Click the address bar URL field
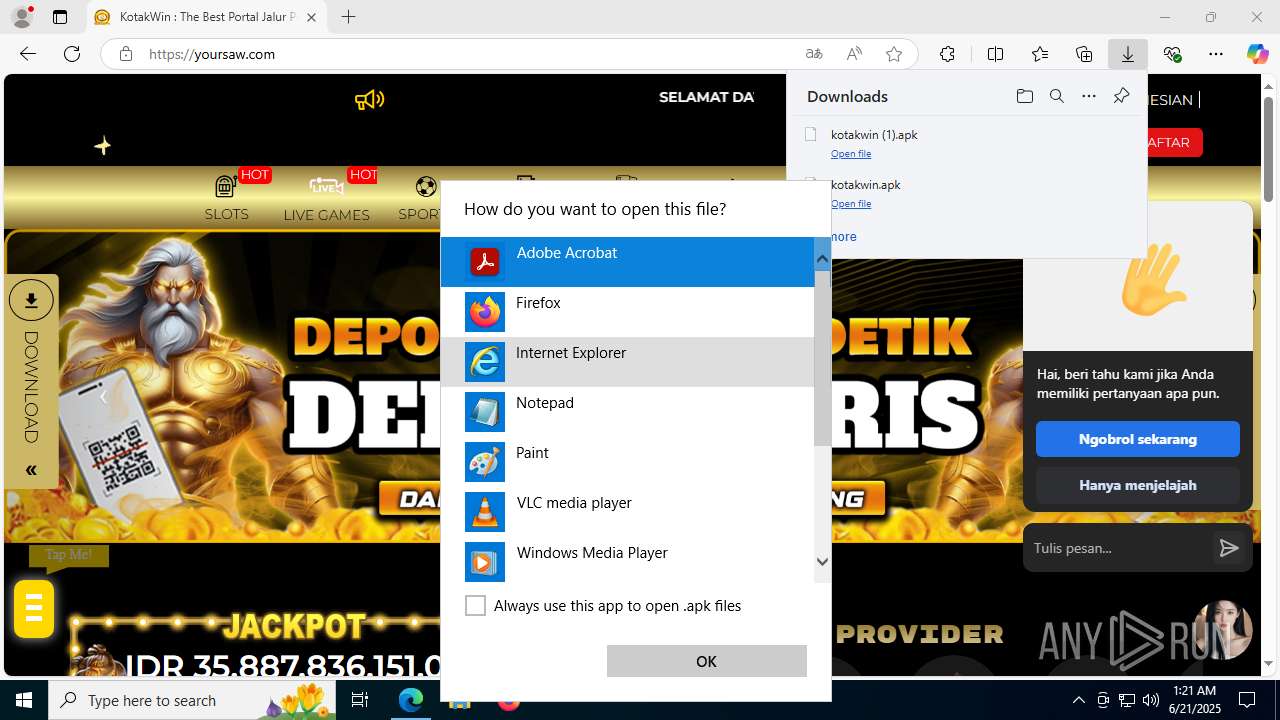Viewport: 1280px width, 720px height. click(470, 54)
